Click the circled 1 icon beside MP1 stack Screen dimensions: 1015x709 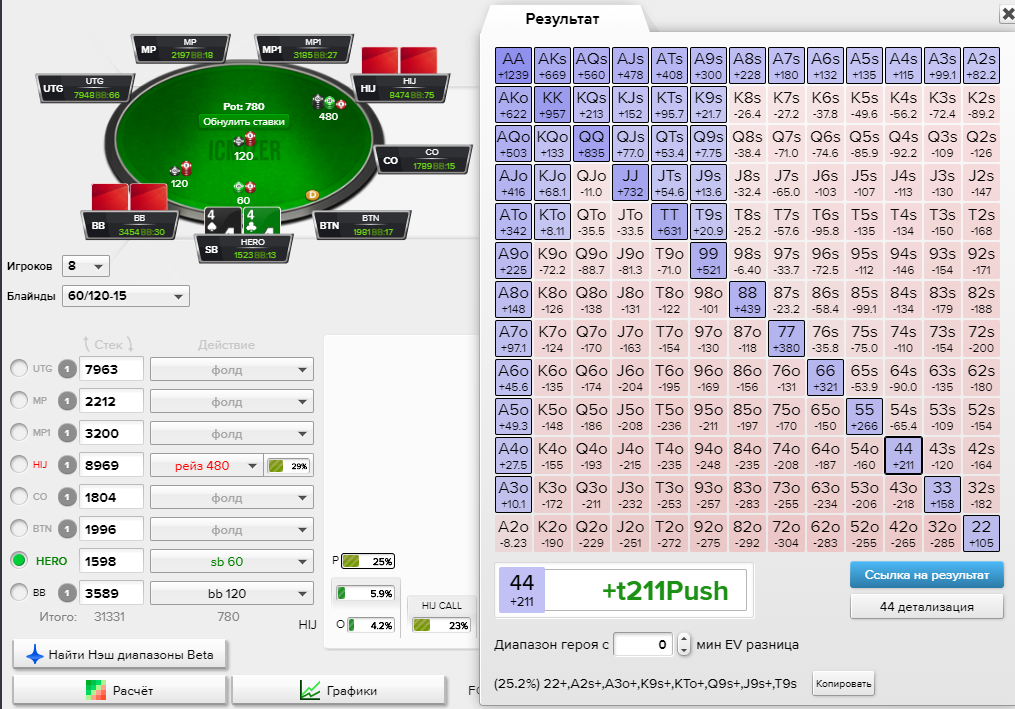pos(67,433)
